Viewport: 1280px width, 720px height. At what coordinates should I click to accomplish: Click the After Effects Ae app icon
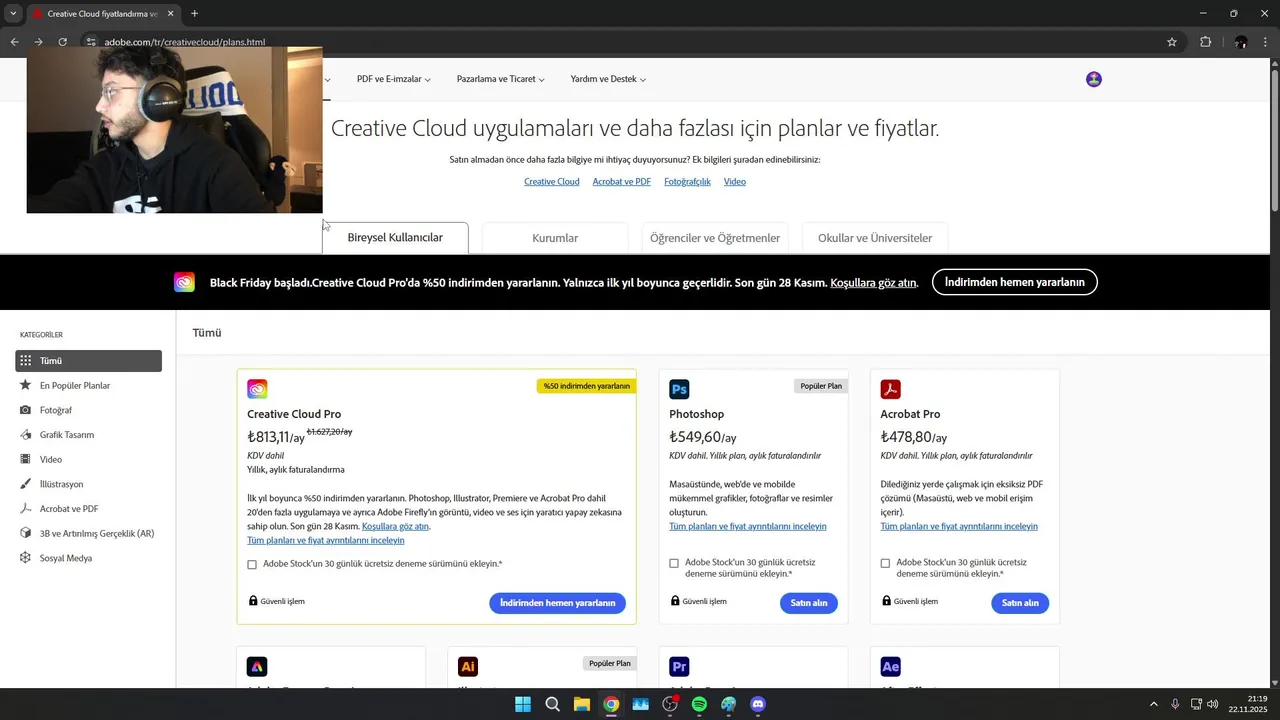tap(890, 666)
